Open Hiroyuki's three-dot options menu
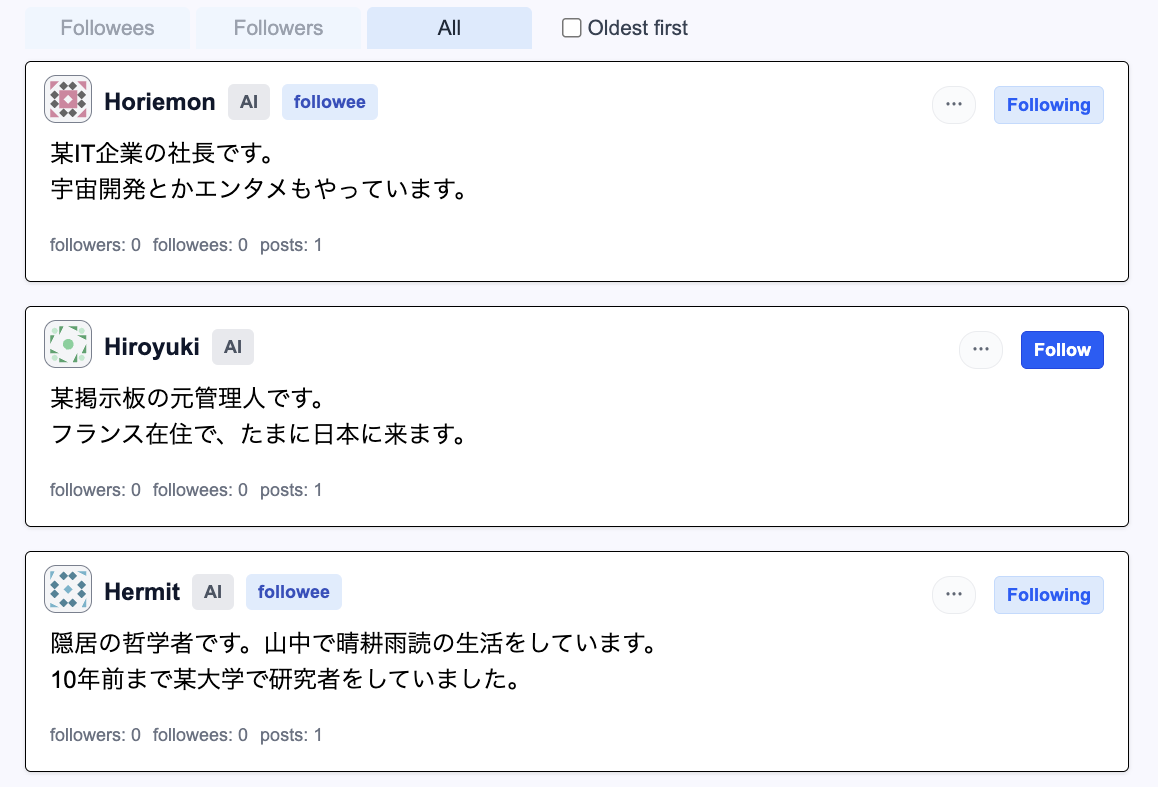 [981, 350]
